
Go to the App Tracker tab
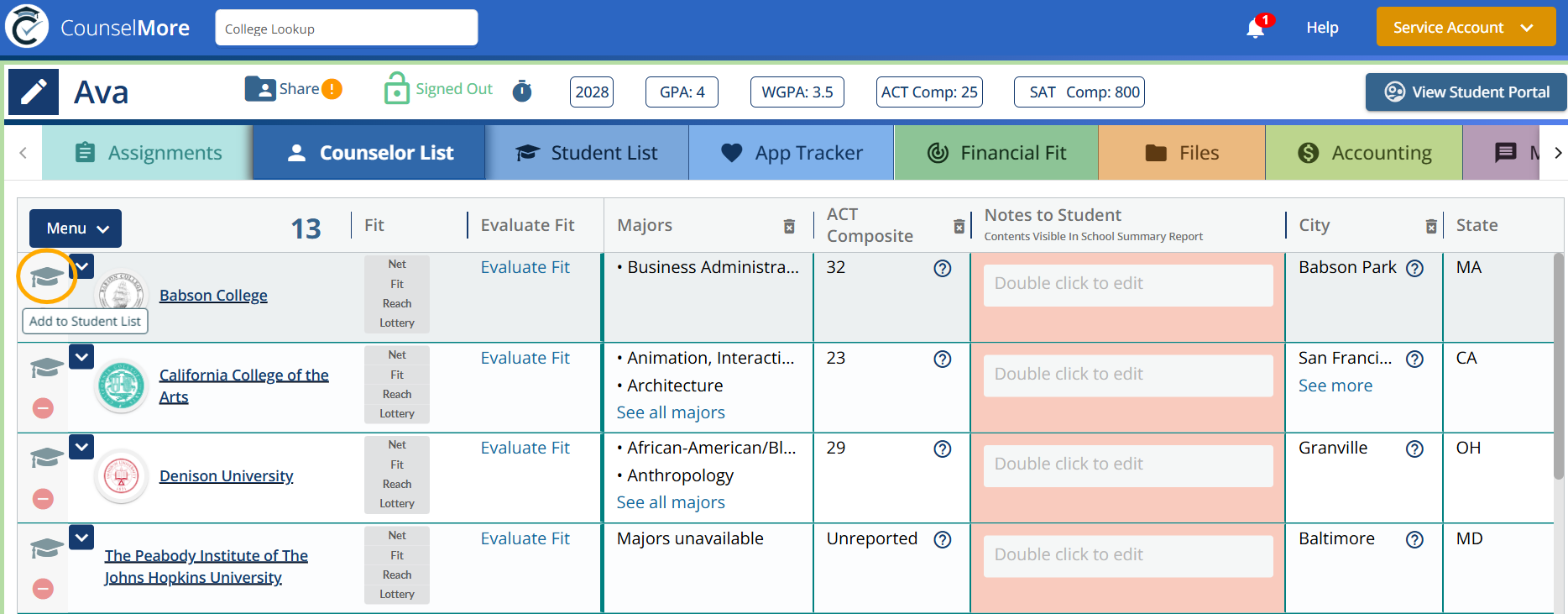point(792,153)
